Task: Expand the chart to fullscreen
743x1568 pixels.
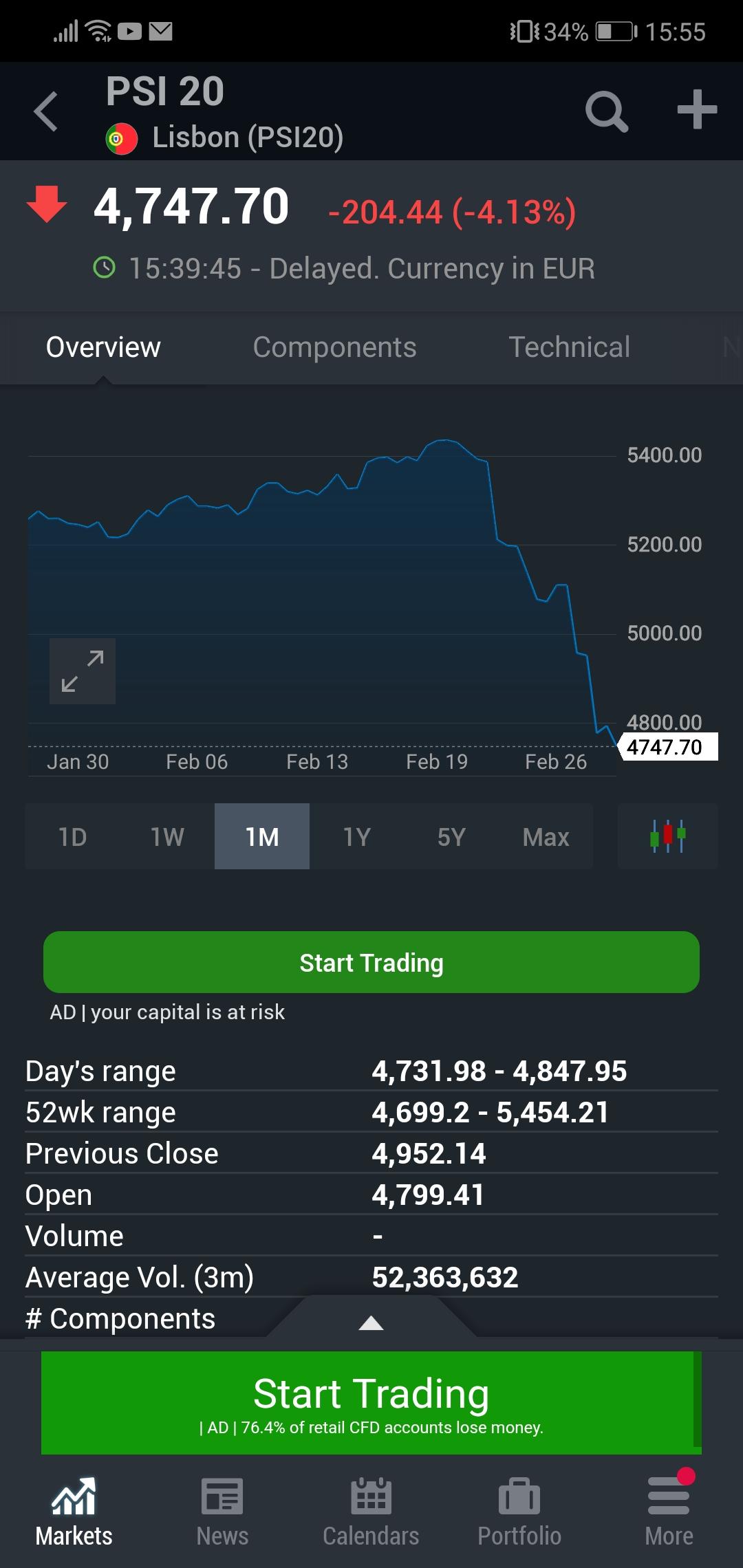Action: point(83,671)
